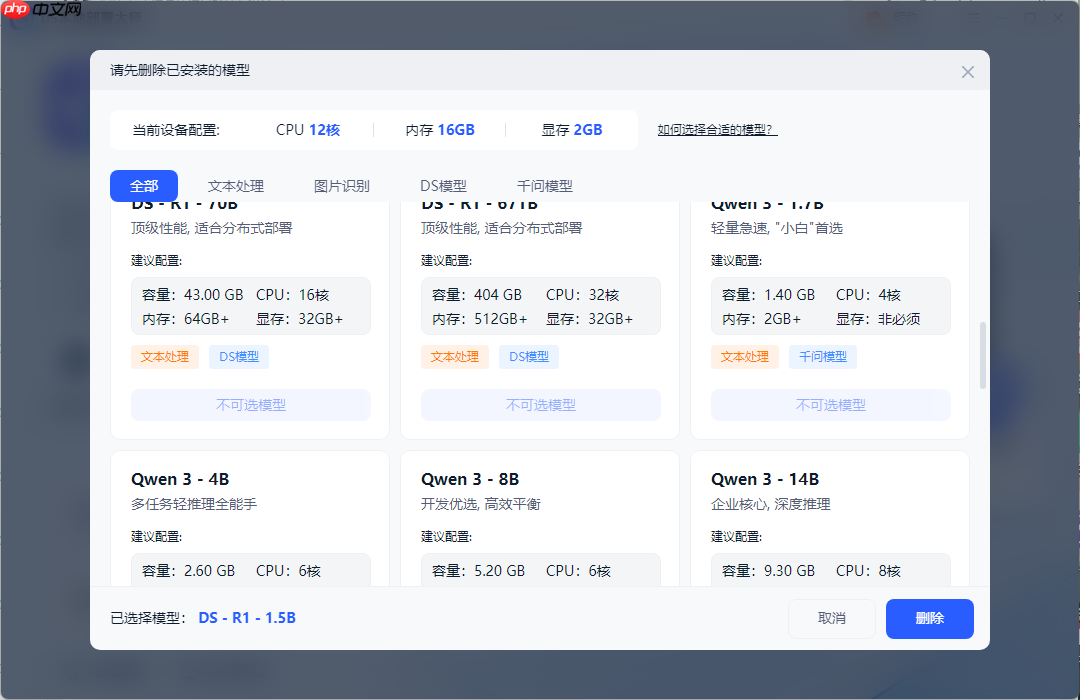Viewport: 1080px width, 700px height.
Task: Click the DS模型 tag on DS - R1 - 70B card
Action: pyautogui.click(x=238, y=356)
